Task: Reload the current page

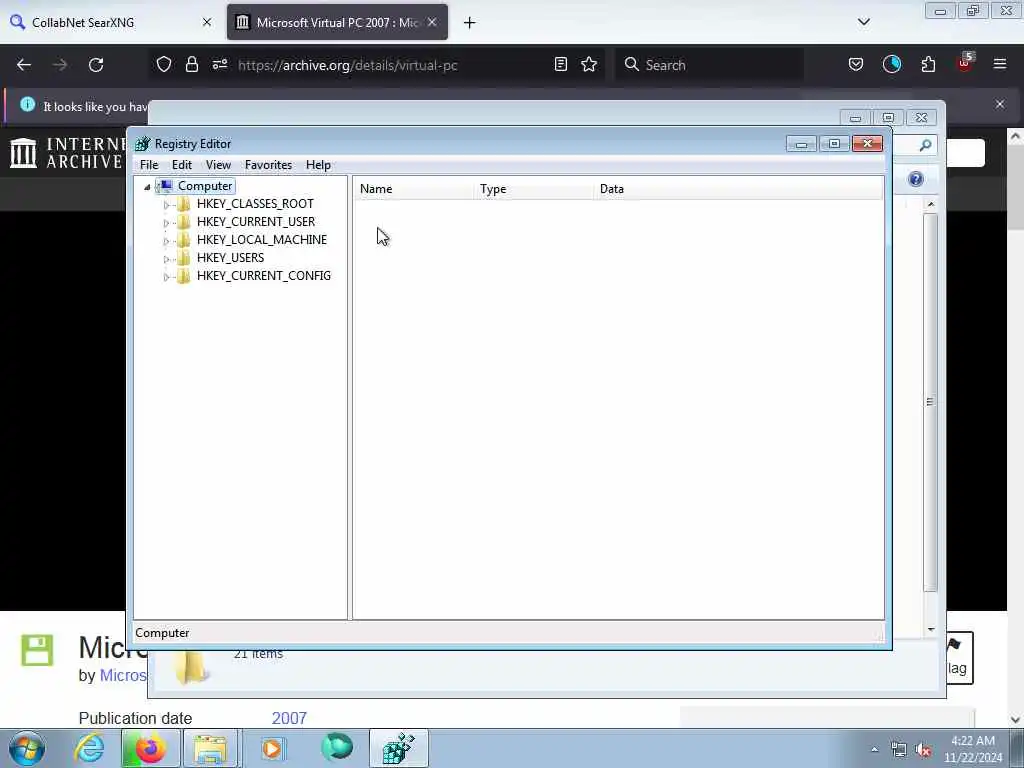Action: tap(96, 65)
